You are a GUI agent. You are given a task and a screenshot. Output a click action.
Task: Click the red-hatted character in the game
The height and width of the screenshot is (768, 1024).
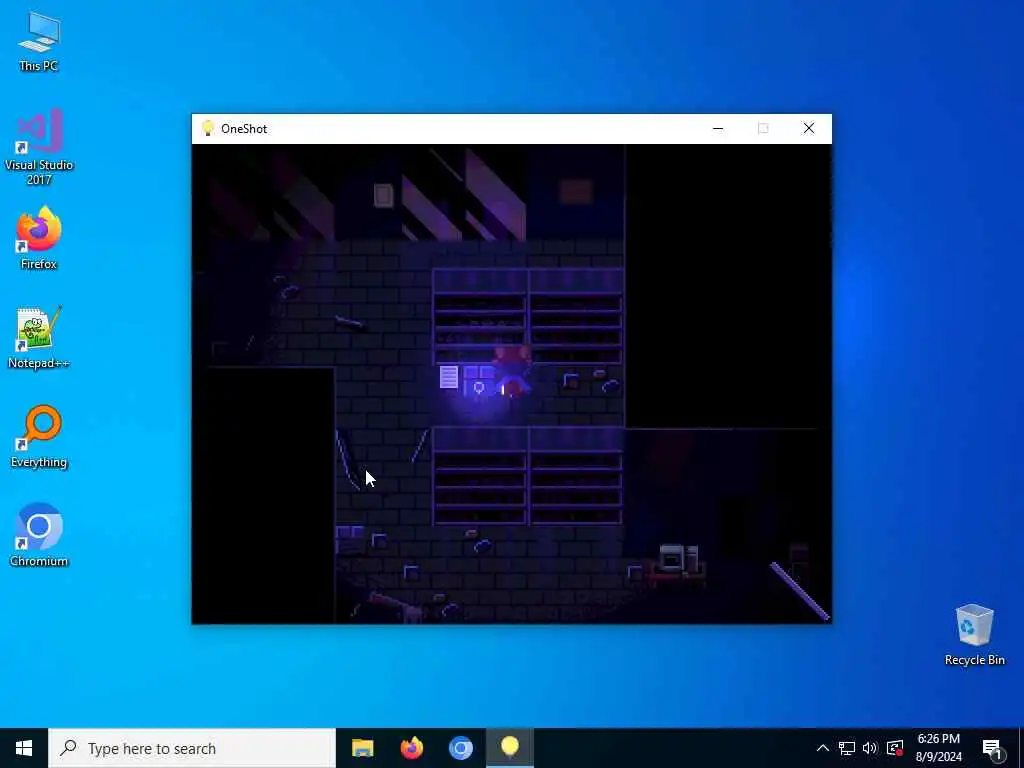click(511, 372)
